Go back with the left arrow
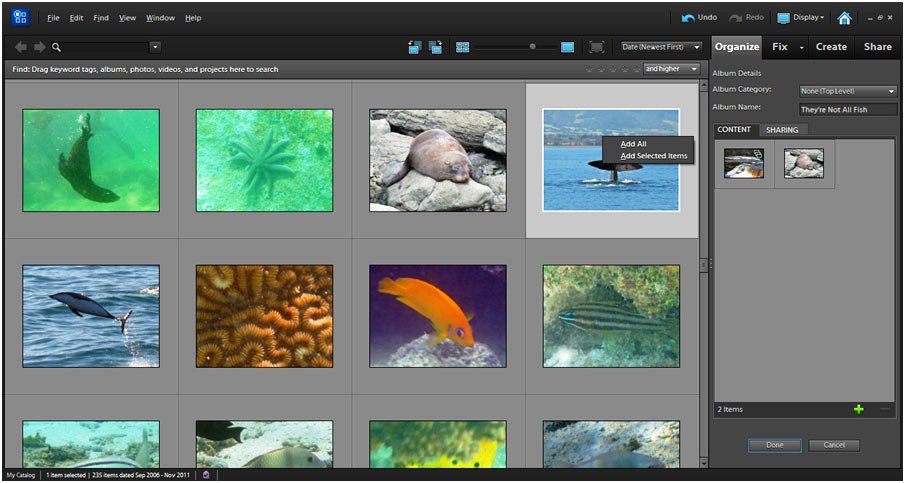This screenshot has height=483, width=905. [21, 47]
